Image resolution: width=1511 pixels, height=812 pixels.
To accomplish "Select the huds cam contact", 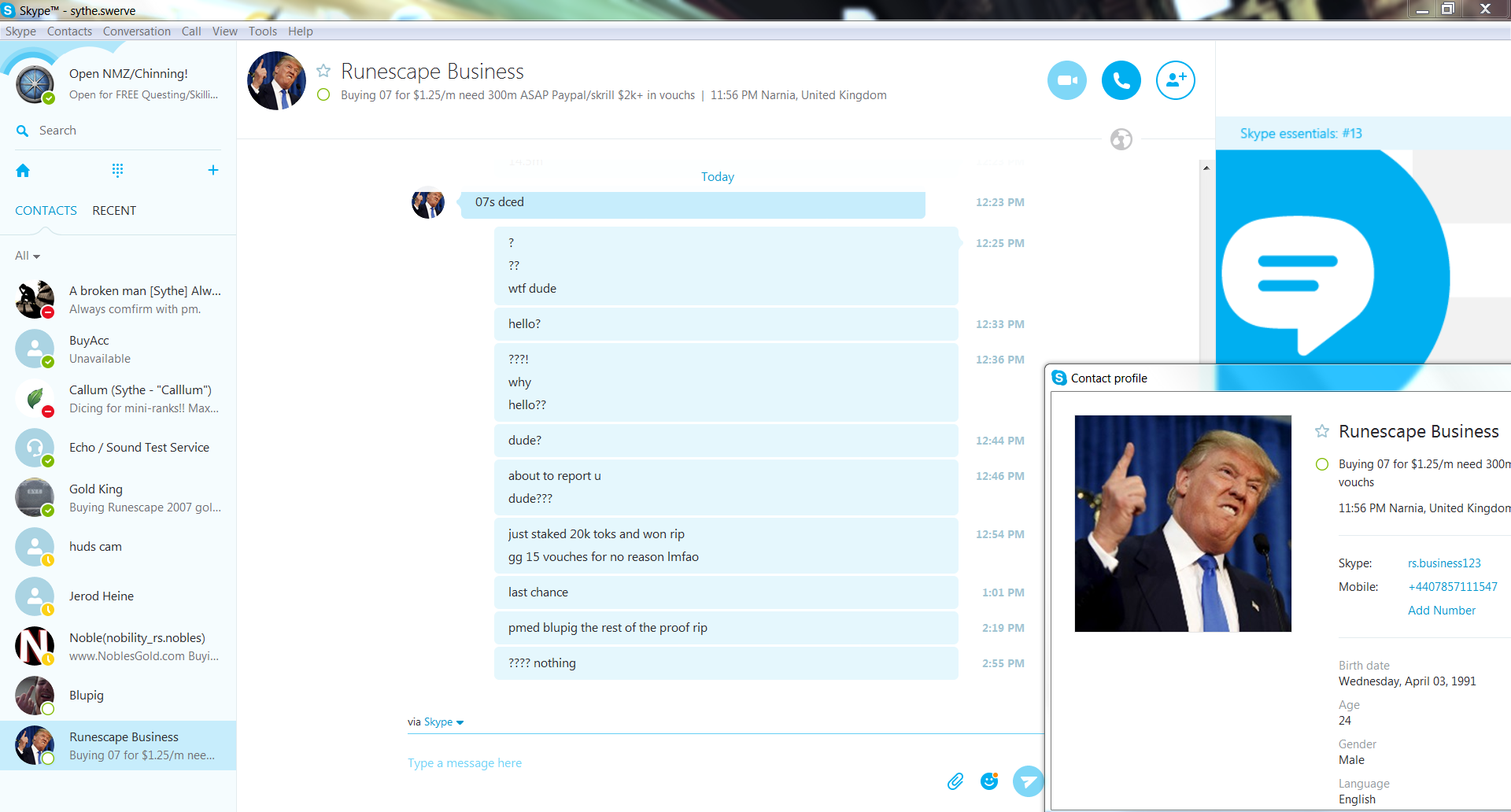I will [x=118, y=547].
